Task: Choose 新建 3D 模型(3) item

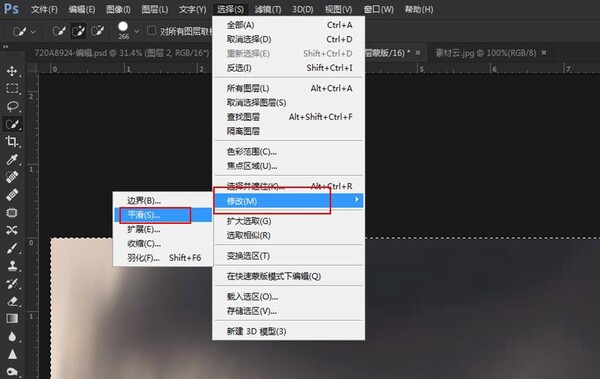Action: (289, 331)
